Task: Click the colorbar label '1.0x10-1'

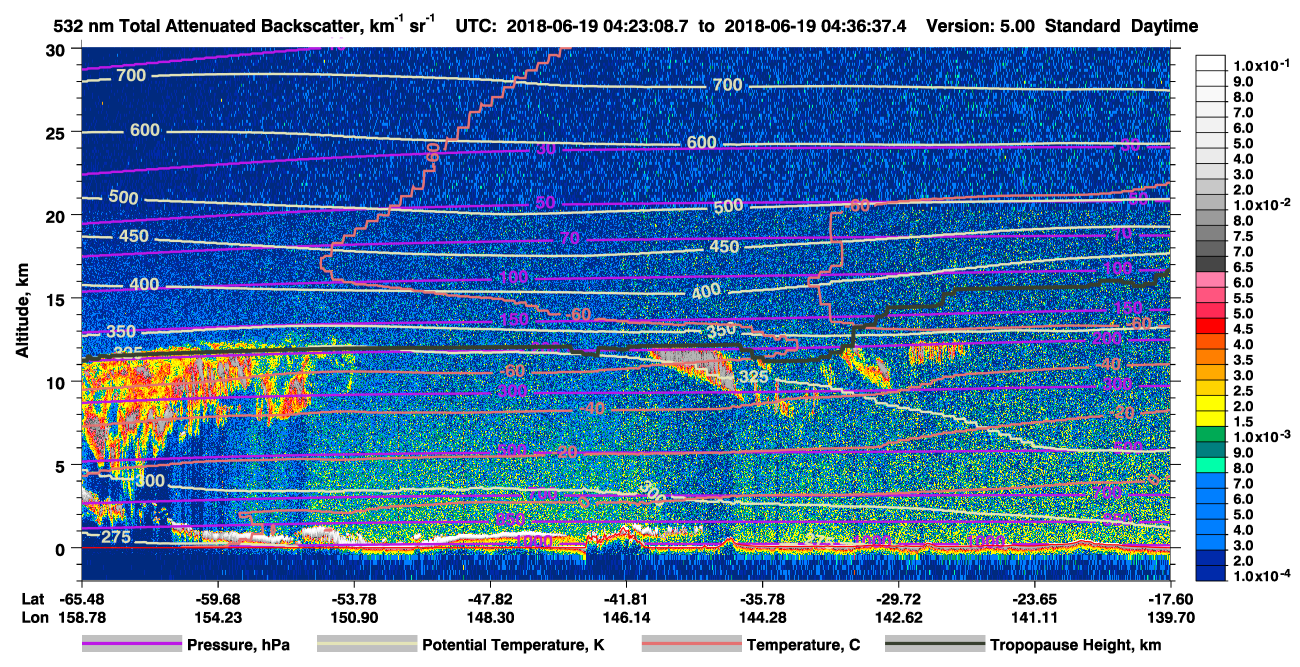Action: click(x=1261, y=65)
